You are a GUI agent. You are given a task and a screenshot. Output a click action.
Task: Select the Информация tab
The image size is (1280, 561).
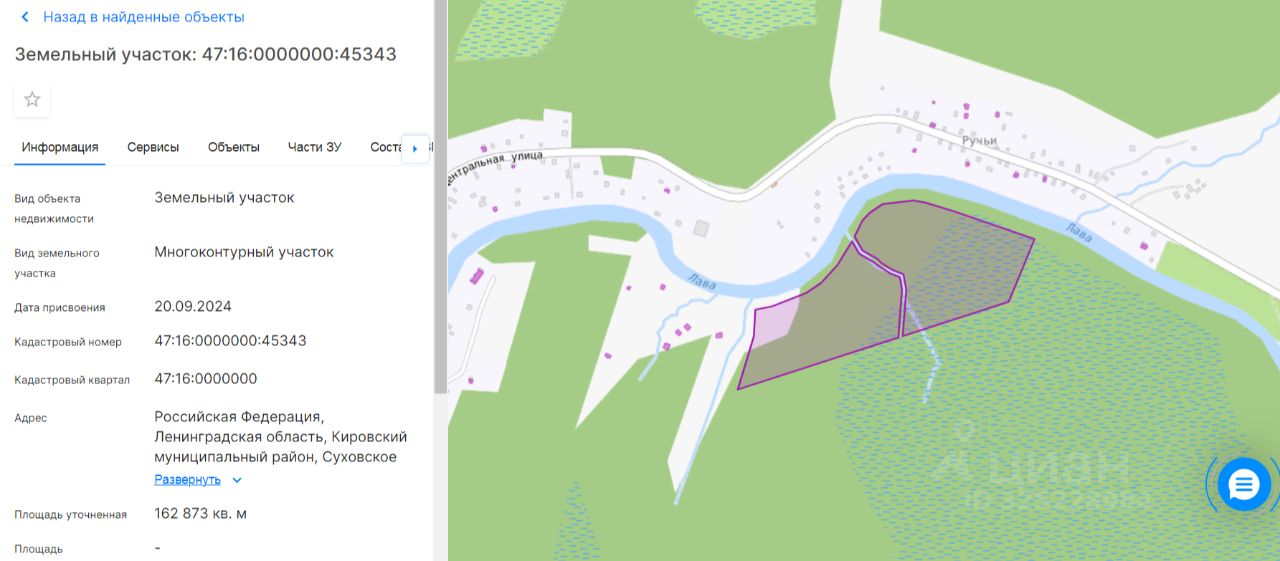pos(60,147)
